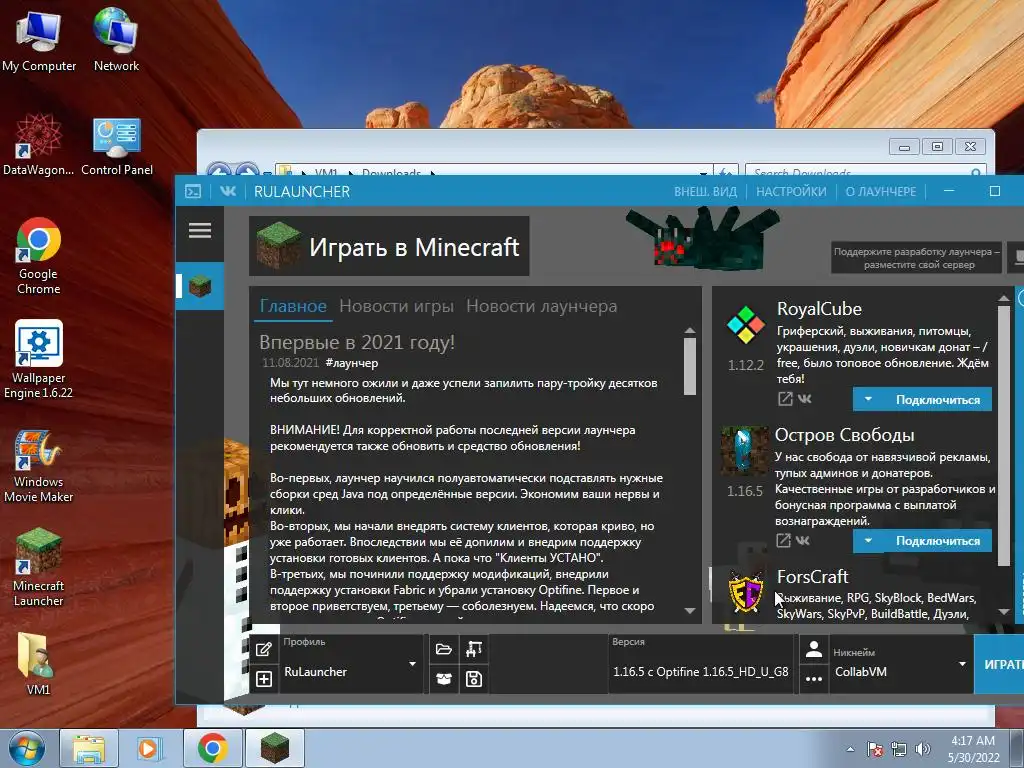
Task: Connect to RoyalCube via Подключиться
Action: pyautogui.click(x=938, y=399)
